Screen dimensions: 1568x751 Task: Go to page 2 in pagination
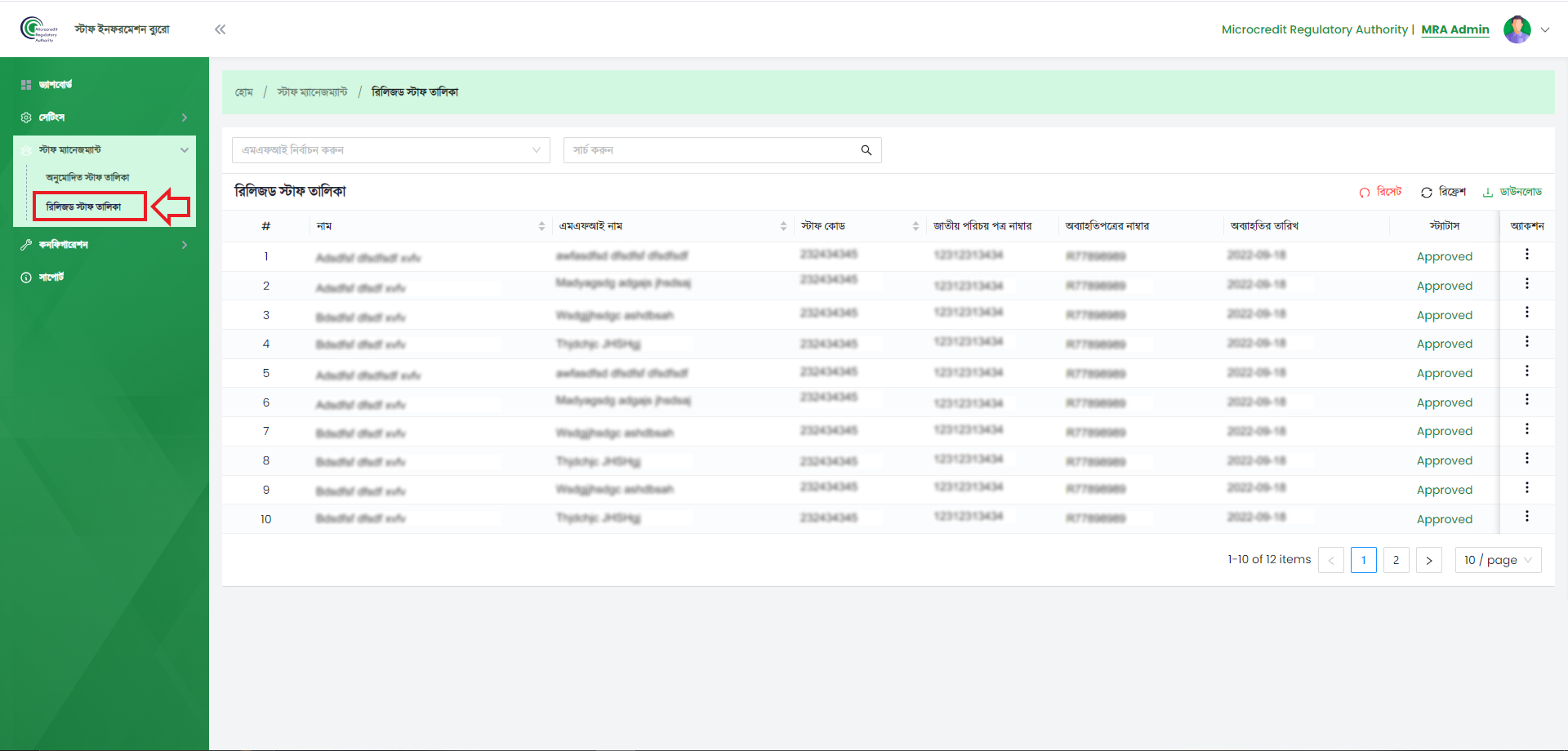tap(1396, 560)
